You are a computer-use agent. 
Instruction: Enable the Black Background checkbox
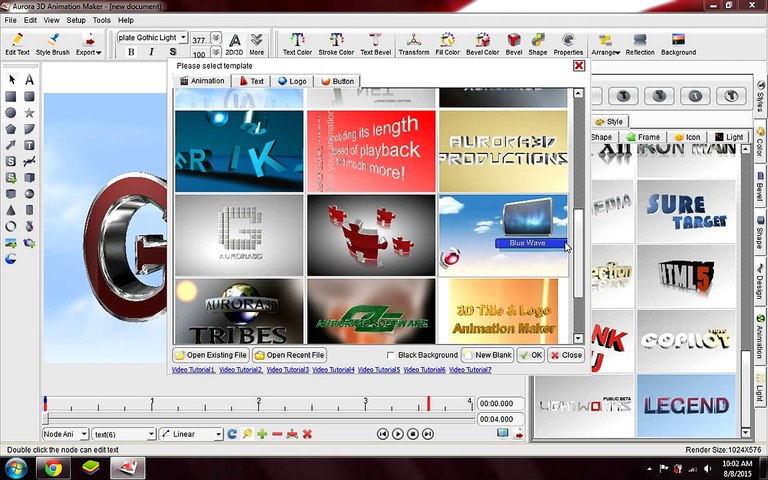[390, 355]
